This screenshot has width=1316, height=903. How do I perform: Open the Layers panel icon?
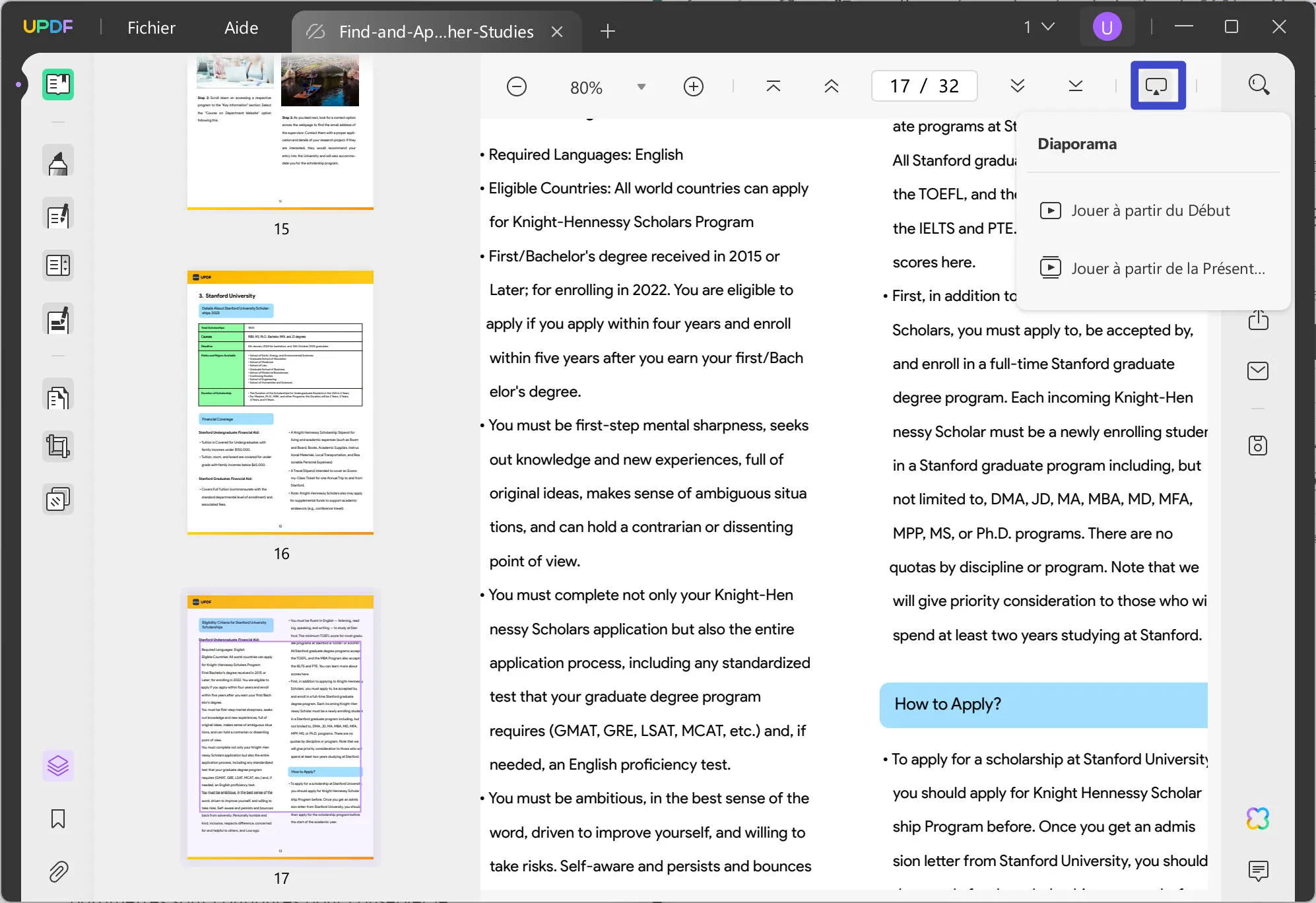point(58,766)
